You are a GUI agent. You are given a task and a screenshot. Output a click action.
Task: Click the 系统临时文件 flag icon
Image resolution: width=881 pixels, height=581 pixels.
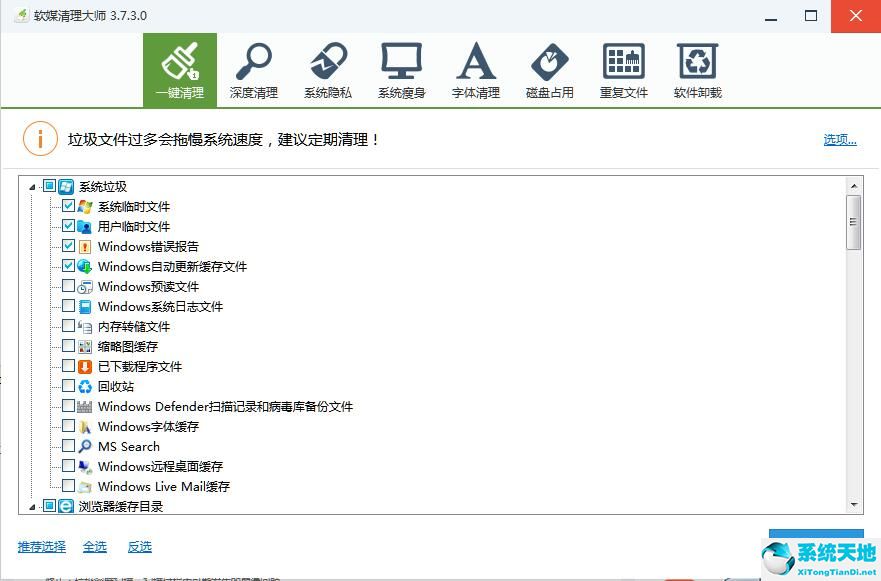(85, 207)
